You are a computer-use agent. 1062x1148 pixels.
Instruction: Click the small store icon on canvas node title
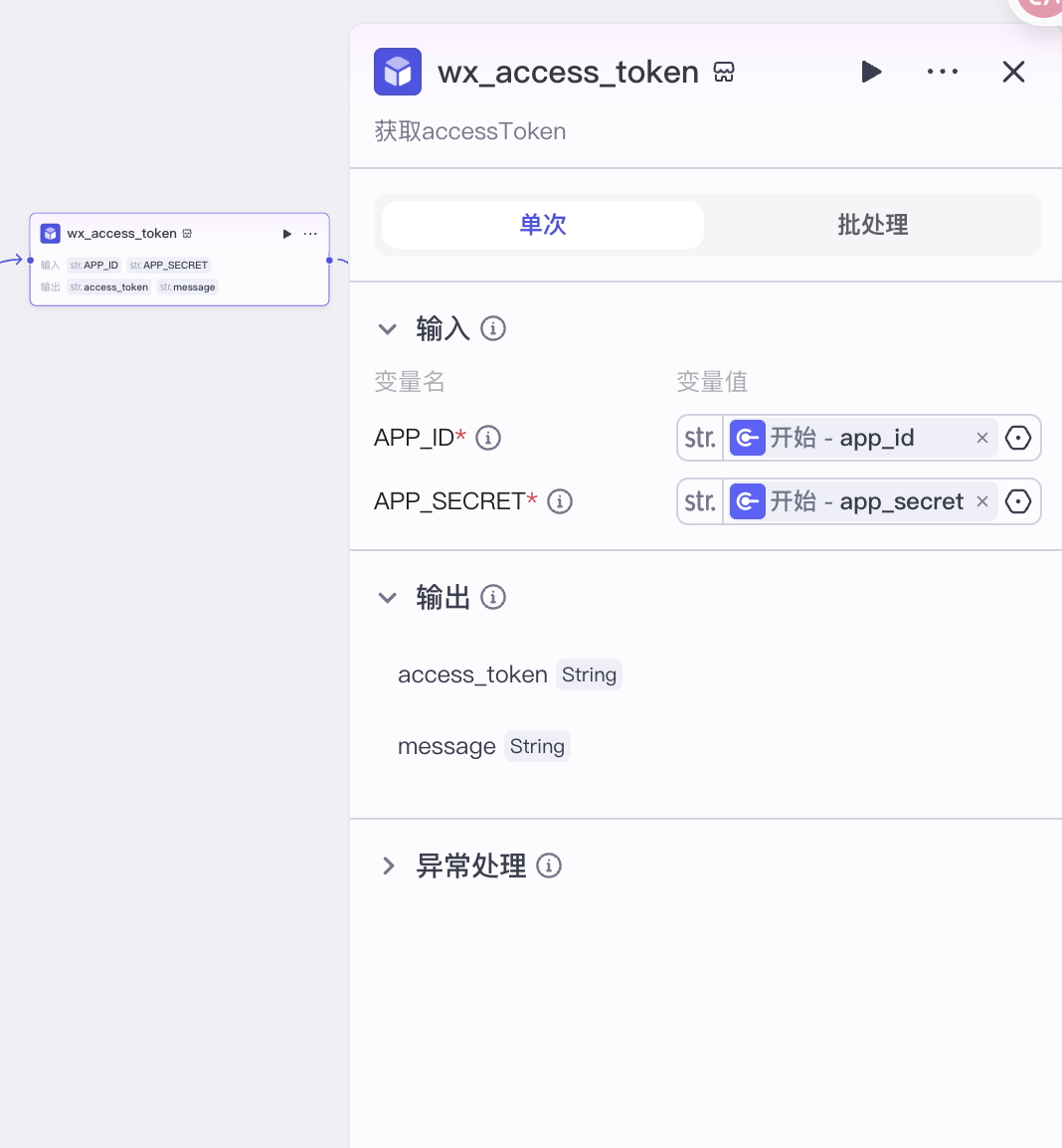(187, 234)
